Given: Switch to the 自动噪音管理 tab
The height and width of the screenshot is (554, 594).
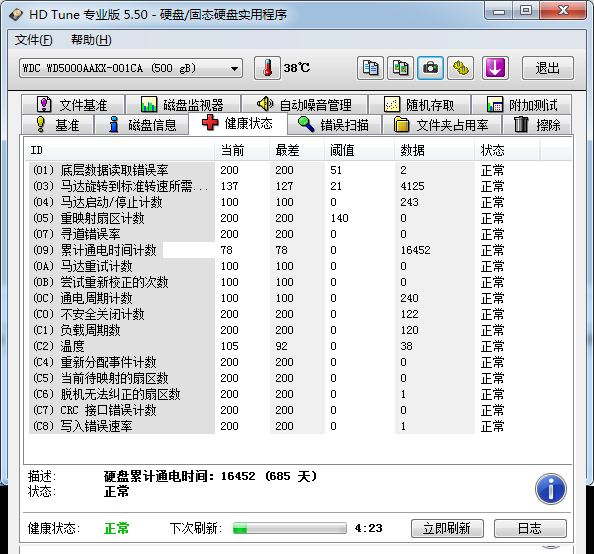Looking at the screenshot, I should click(x=305, y=105).
